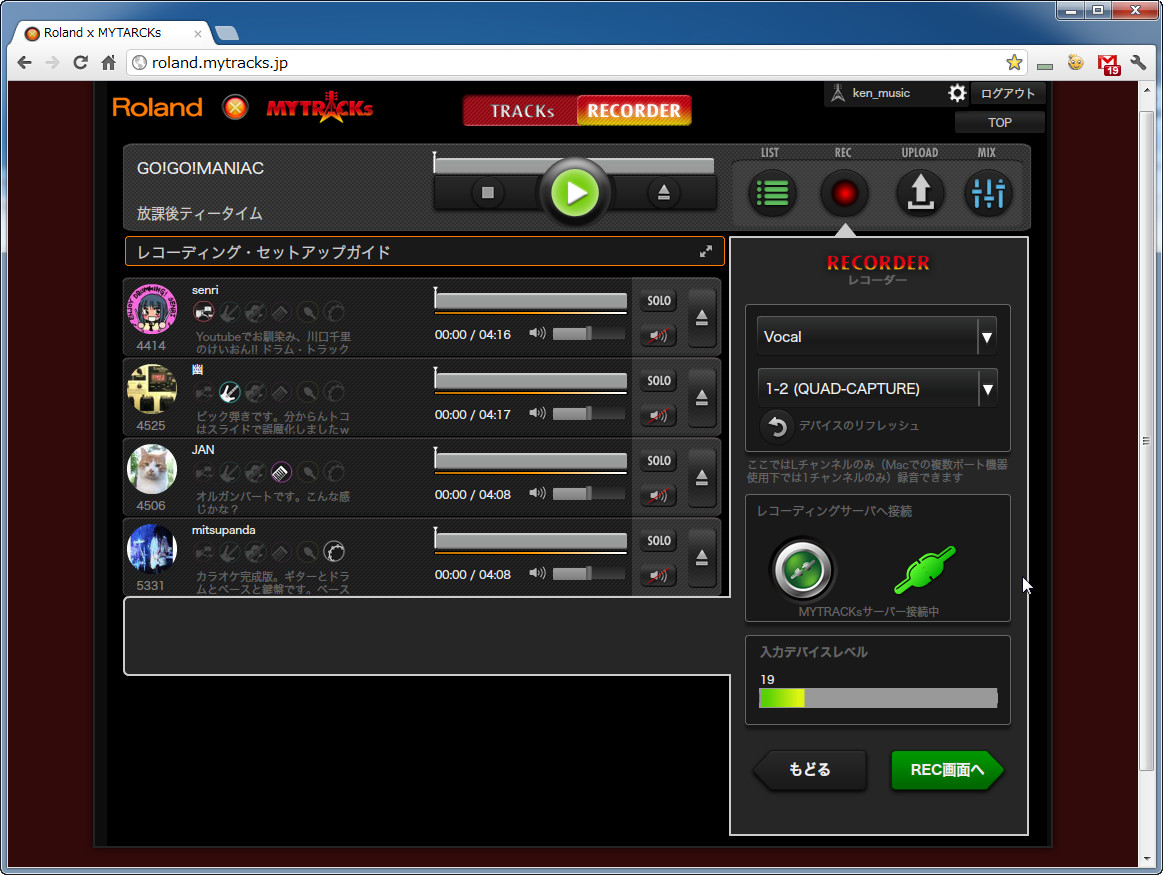
Task: Click the green connected plug icon
Action: coord(925,569)
